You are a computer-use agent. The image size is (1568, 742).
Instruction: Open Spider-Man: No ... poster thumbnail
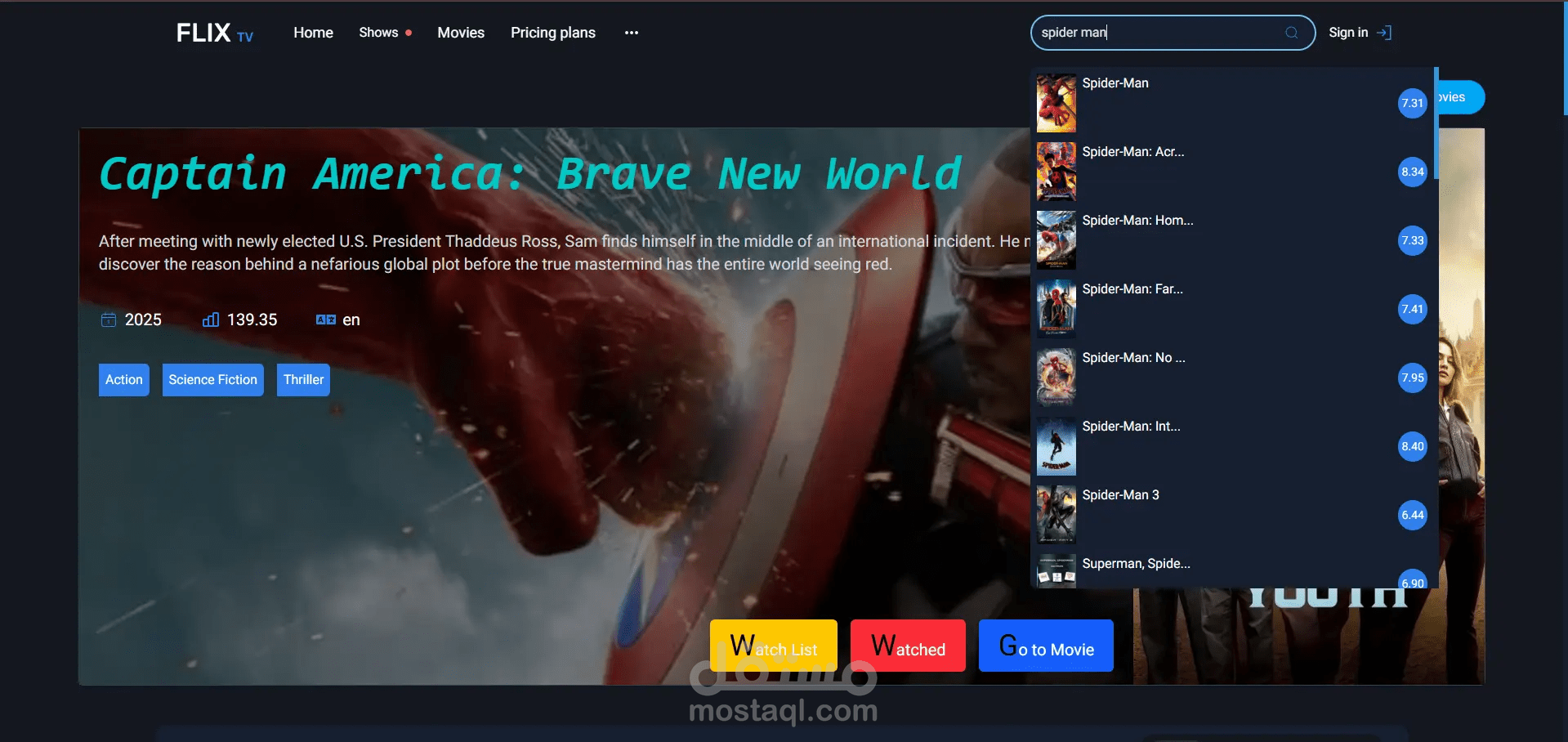coord(1057,378)
